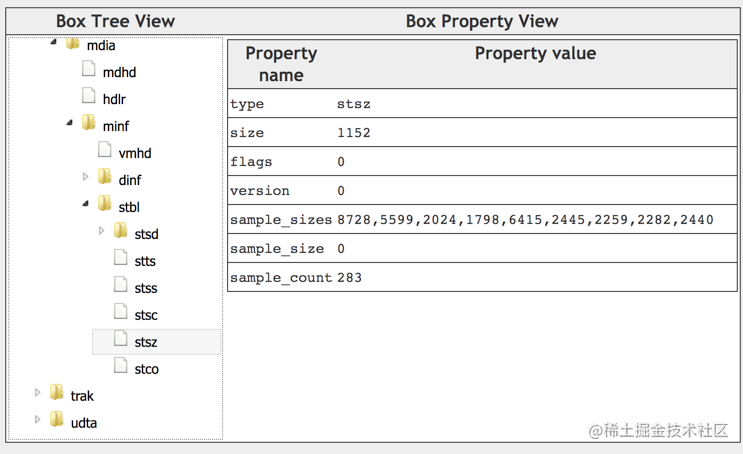Click the 'sample_count' property name cell
The height and width of the screenshot is (454, 743).
281,278
